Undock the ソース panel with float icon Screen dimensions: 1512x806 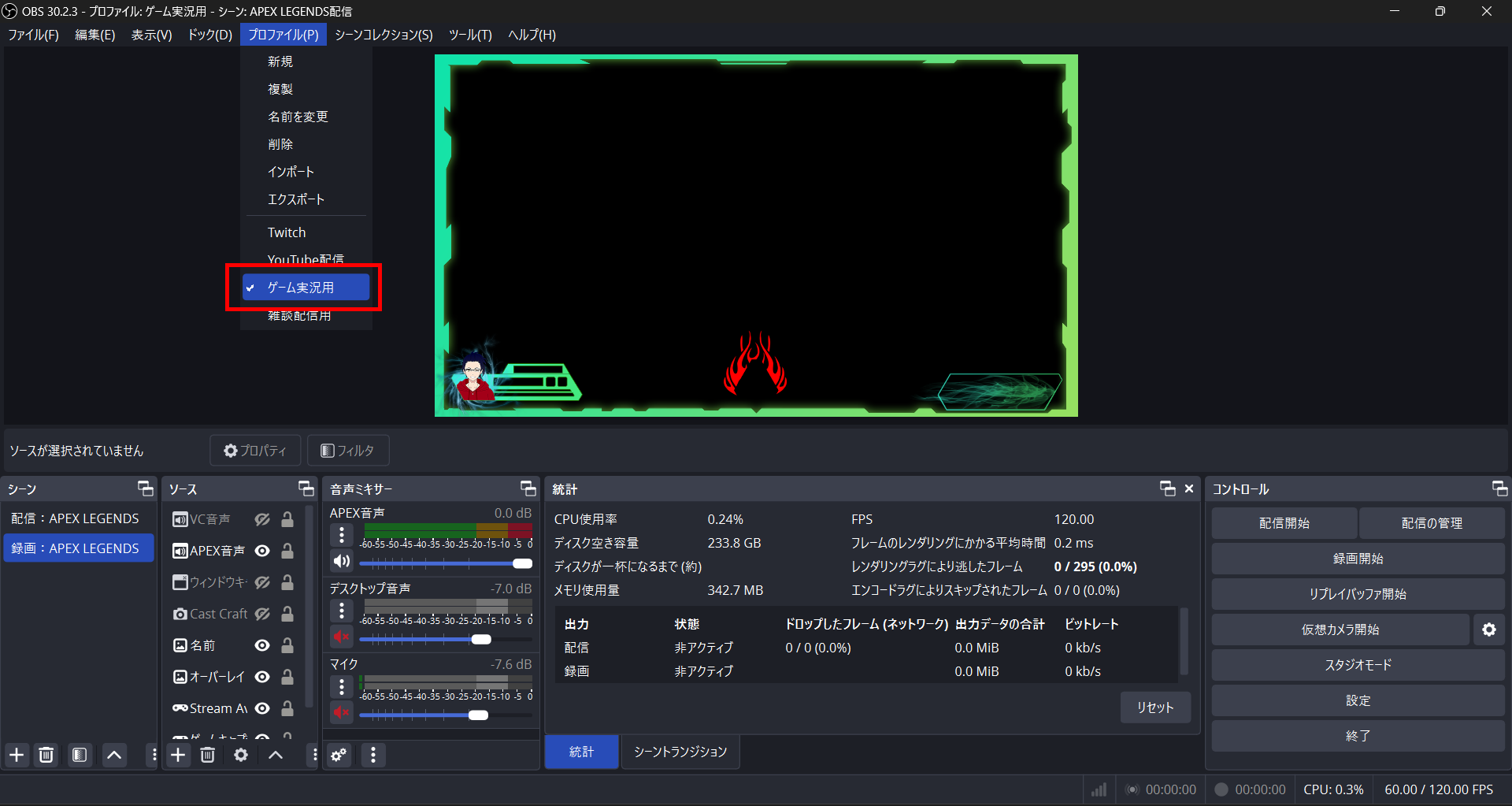tap(306, 488)
